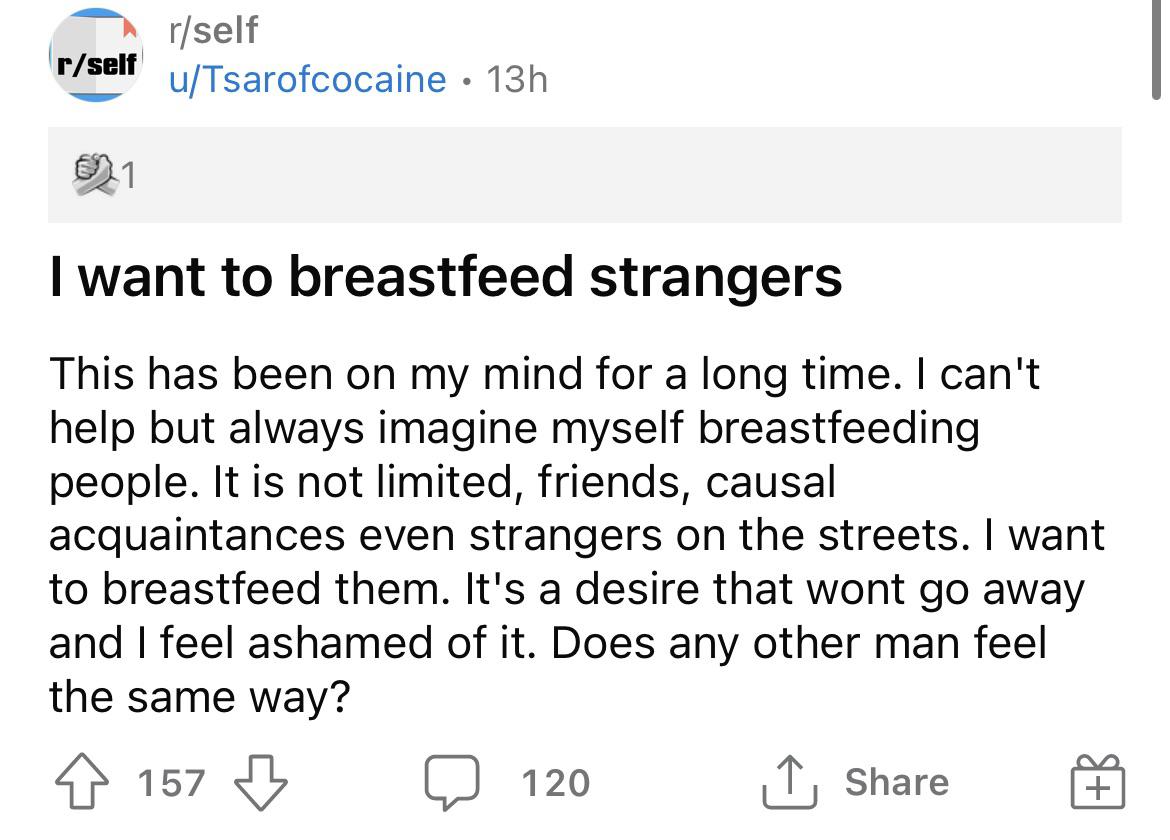Click the fist-bump award icon
This screenshot has width=1170, height=840.
pos(93,174)
